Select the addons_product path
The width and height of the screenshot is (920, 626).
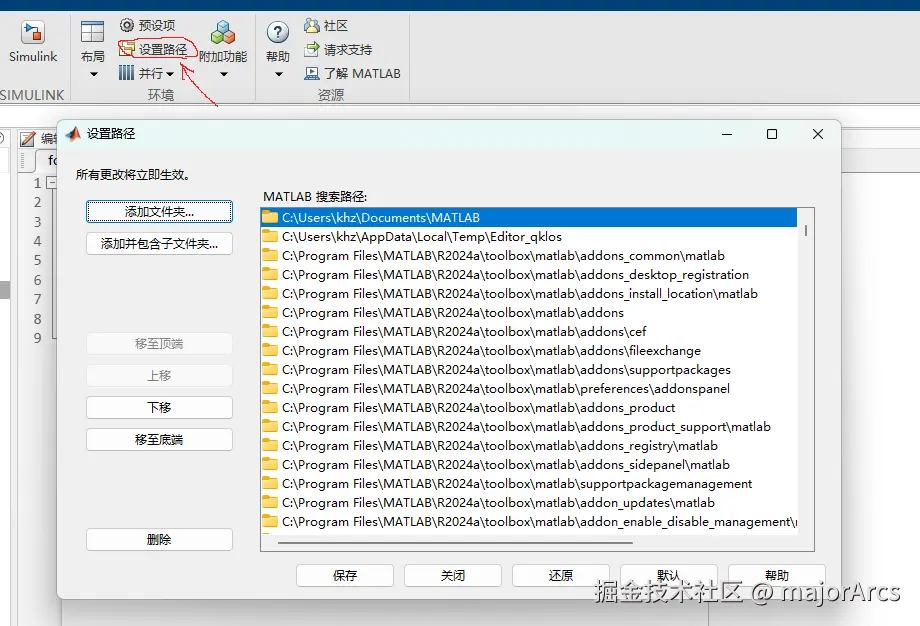(x=529, y=408)
